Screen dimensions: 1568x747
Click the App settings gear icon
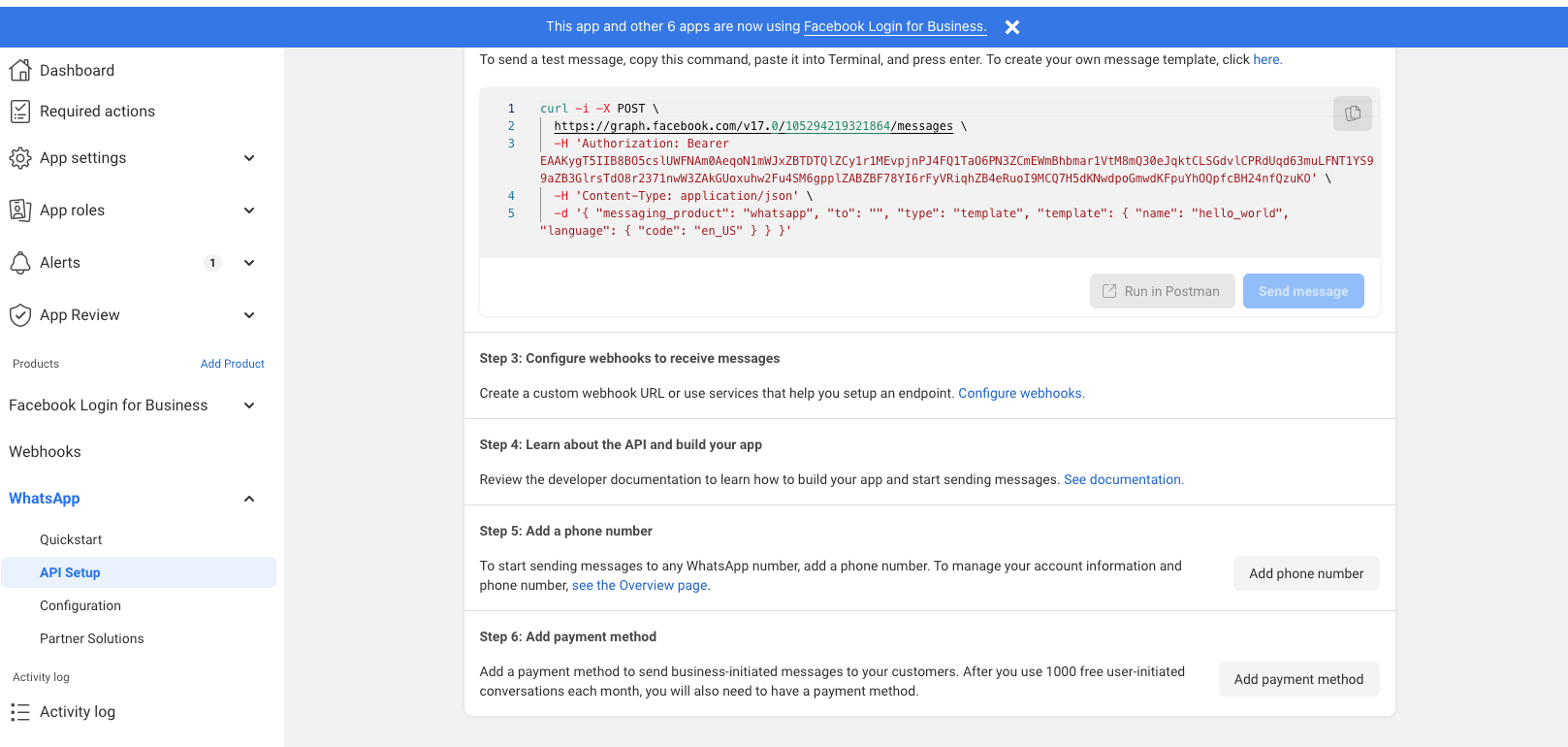point(20,158)
